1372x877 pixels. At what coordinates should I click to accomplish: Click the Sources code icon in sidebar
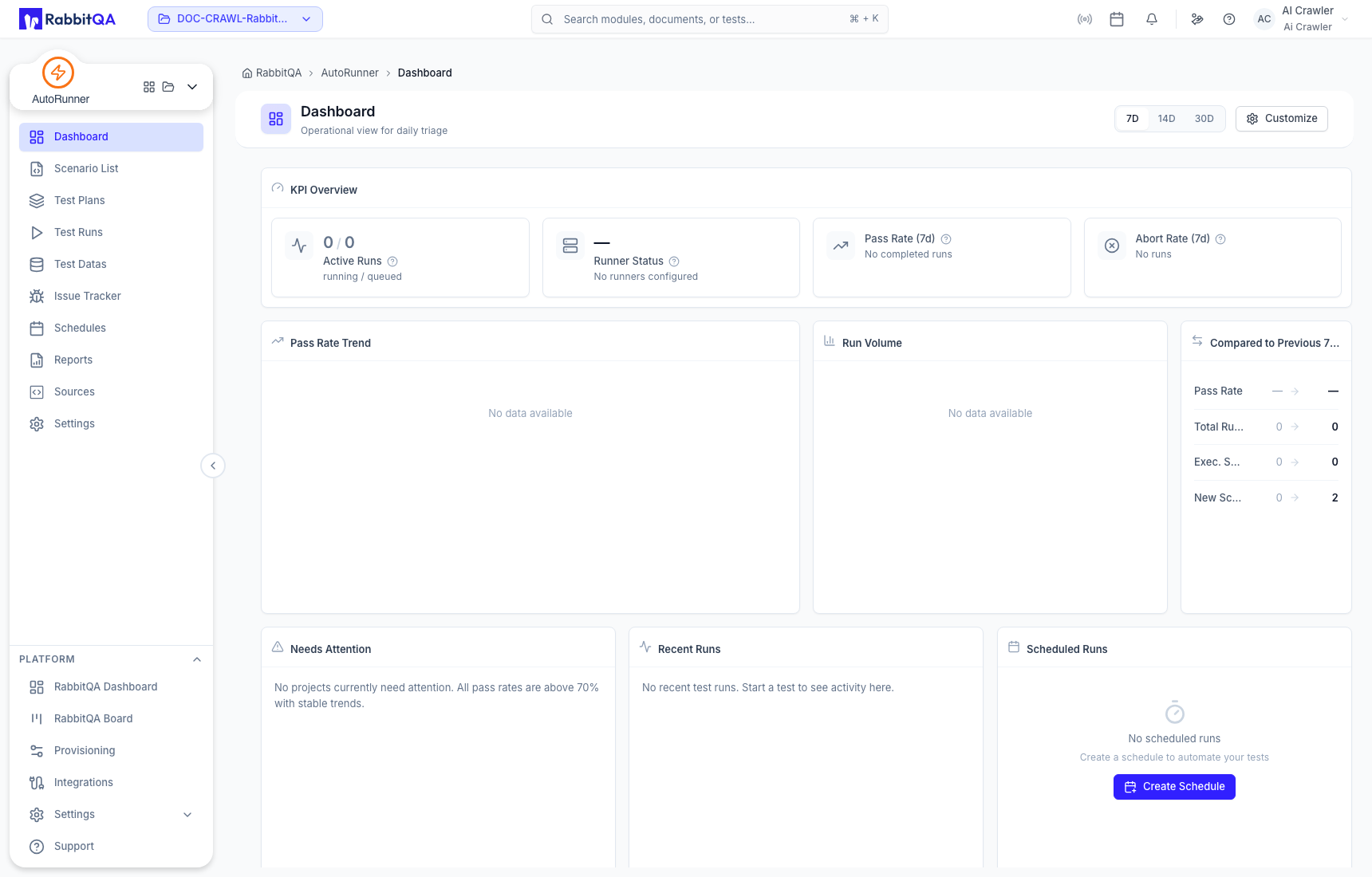37,392
